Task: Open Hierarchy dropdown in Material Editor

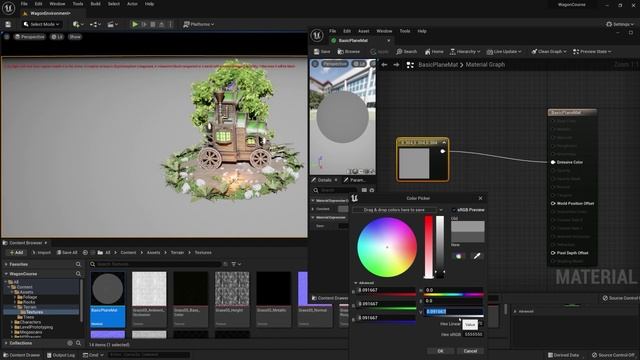Action: [x=465, y=51]
